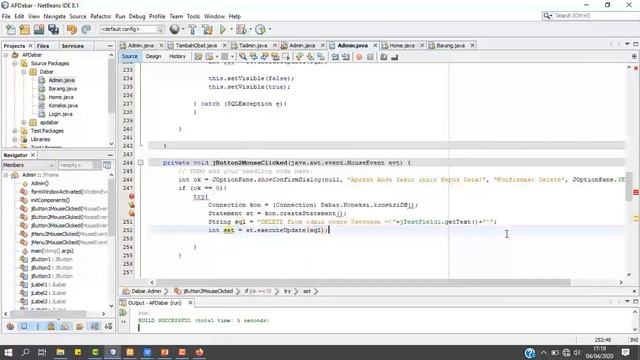The height and width of the screenshot is (360, 640).
Task: Switch to the Barang.java tab
Action: click(x=450, y=45)
